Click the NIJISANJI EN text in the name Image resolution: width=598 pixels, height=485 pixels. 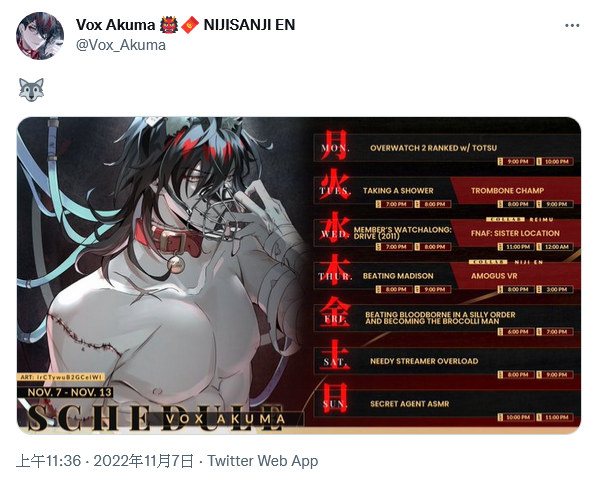point(249,25)
